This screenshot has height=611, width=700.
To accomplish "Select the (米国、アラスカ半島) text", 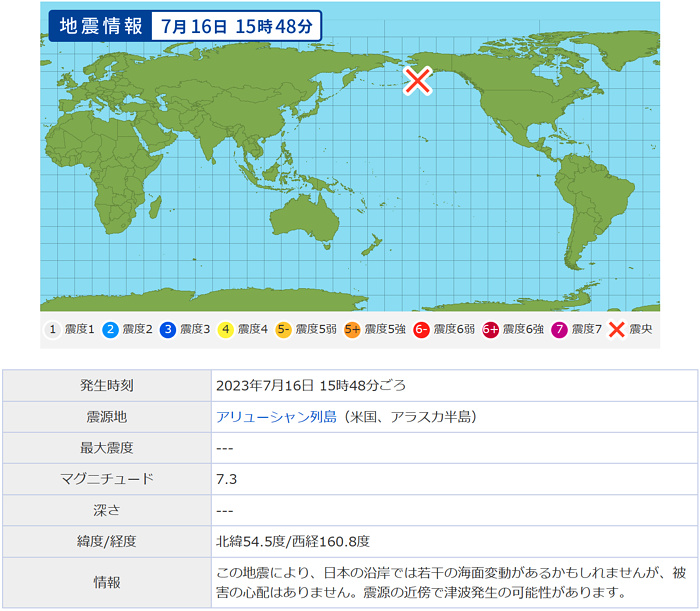I will 409,417.
